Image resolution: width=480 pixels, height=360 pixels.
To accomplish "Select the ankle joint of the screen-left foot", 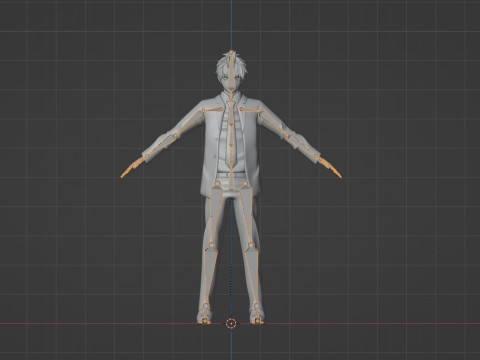I will [206, 305].
